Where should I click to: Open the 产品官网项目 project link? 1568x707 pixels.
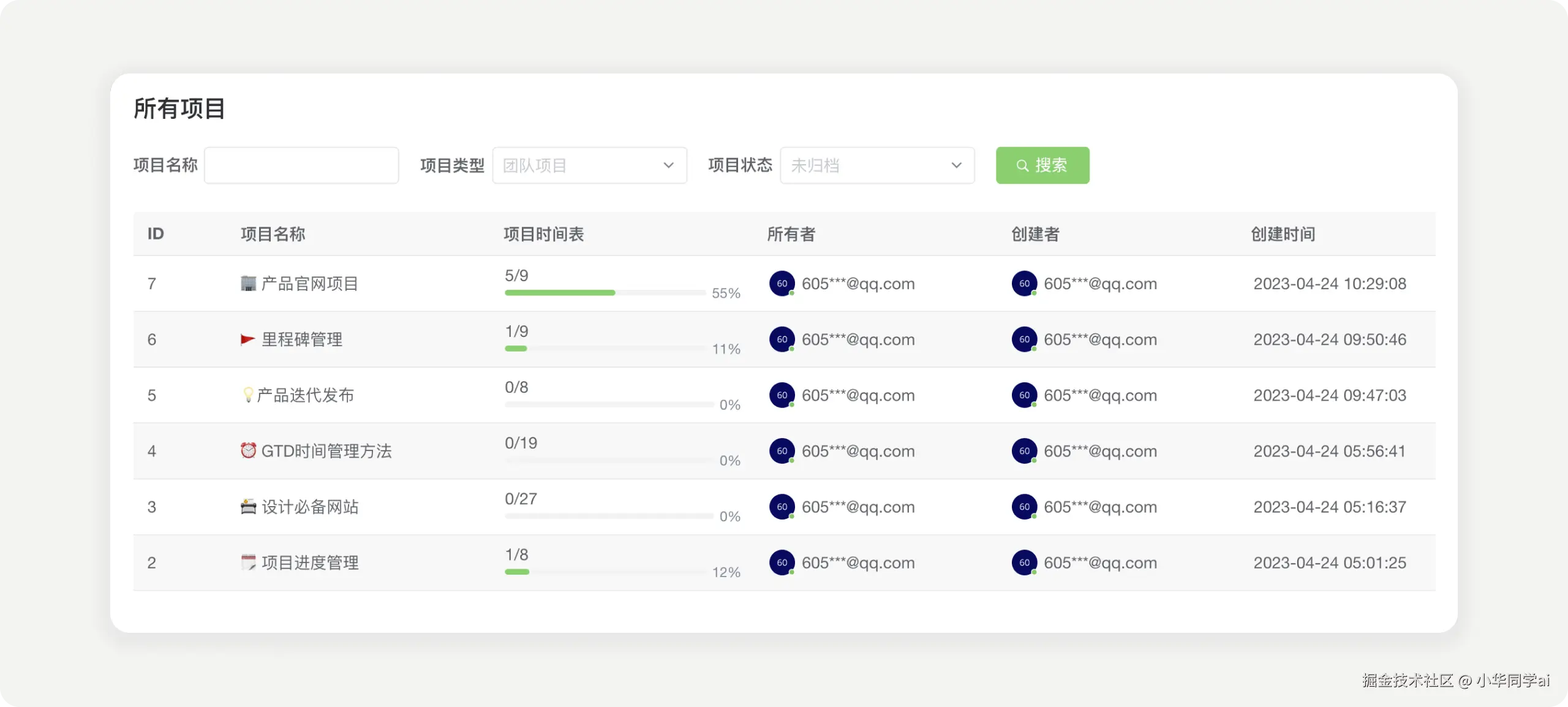tap(309, 284)
